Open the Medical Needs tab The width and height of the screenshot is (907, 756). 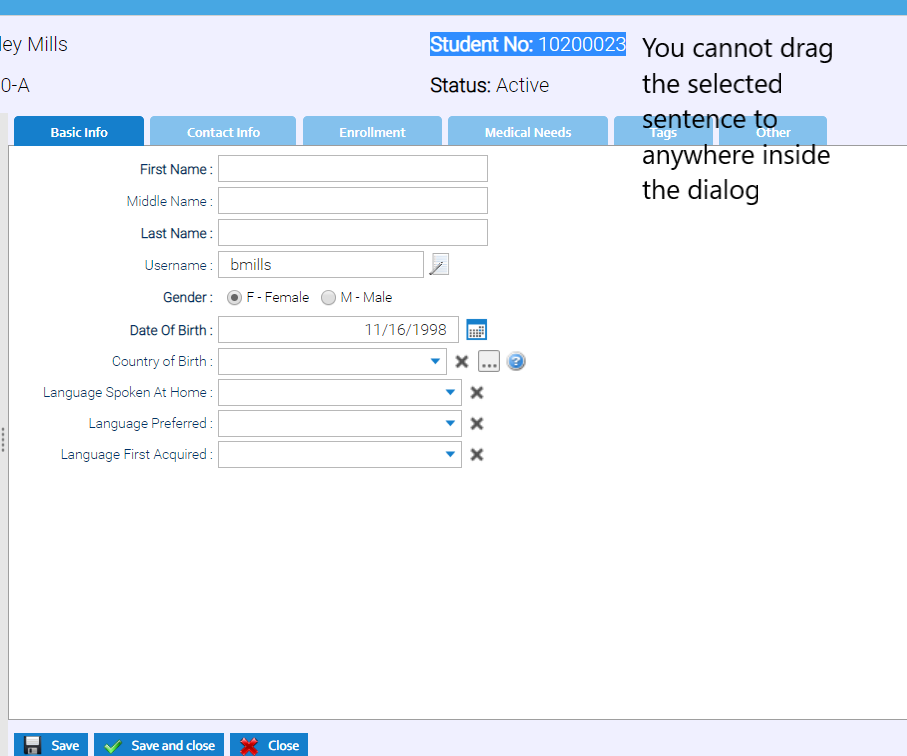click(527, 132)
